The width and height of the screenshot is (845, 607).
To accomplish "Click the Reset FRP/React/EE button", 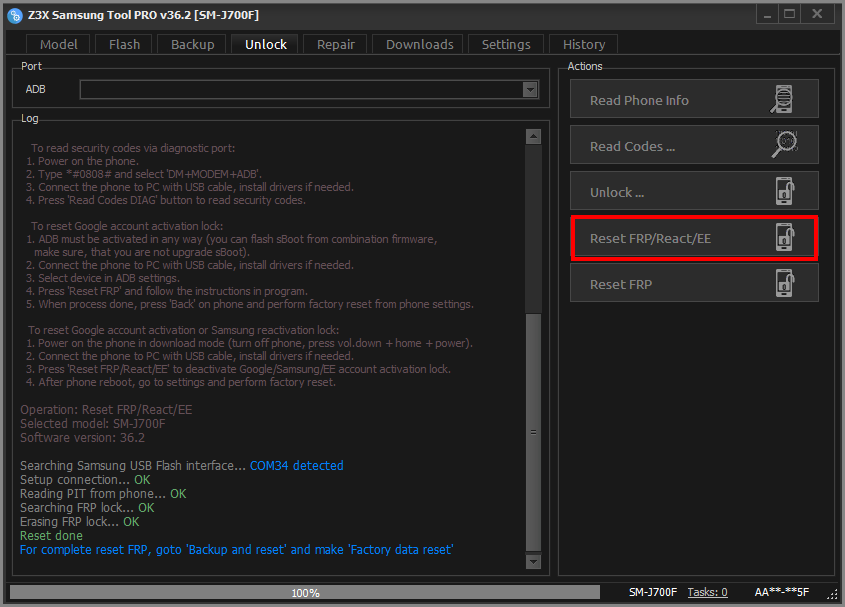I will 694,237.
